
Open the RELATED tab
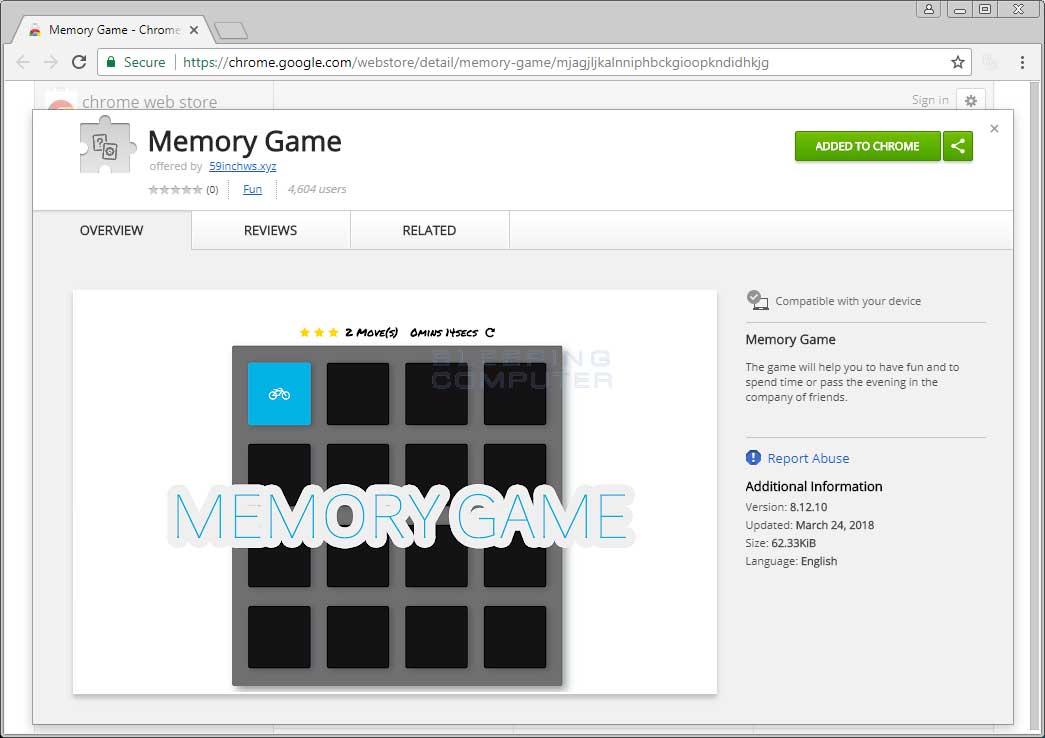(429, 230)
